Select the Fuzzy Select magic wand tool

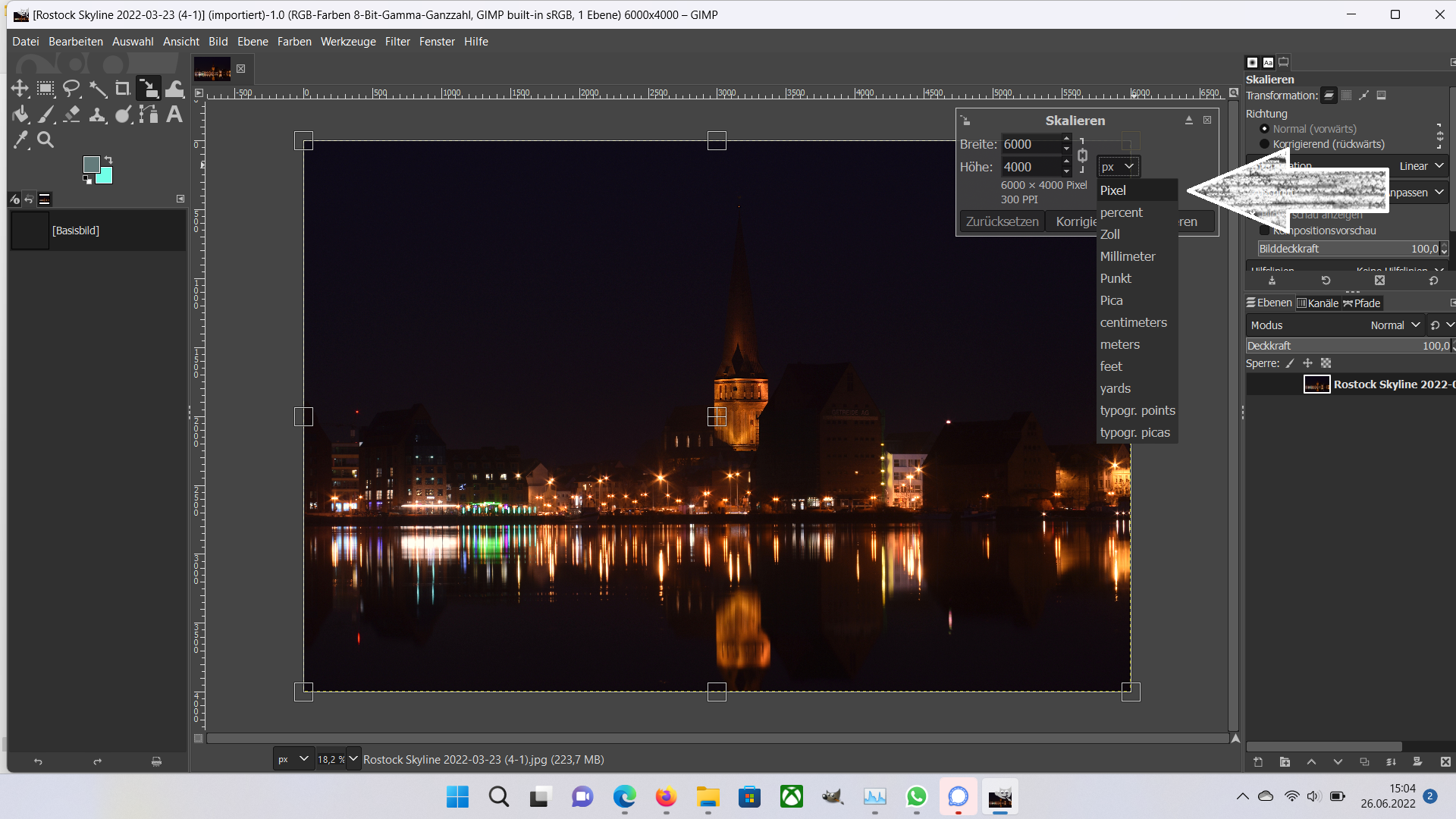pyautogui.click(x=98, y=89)
